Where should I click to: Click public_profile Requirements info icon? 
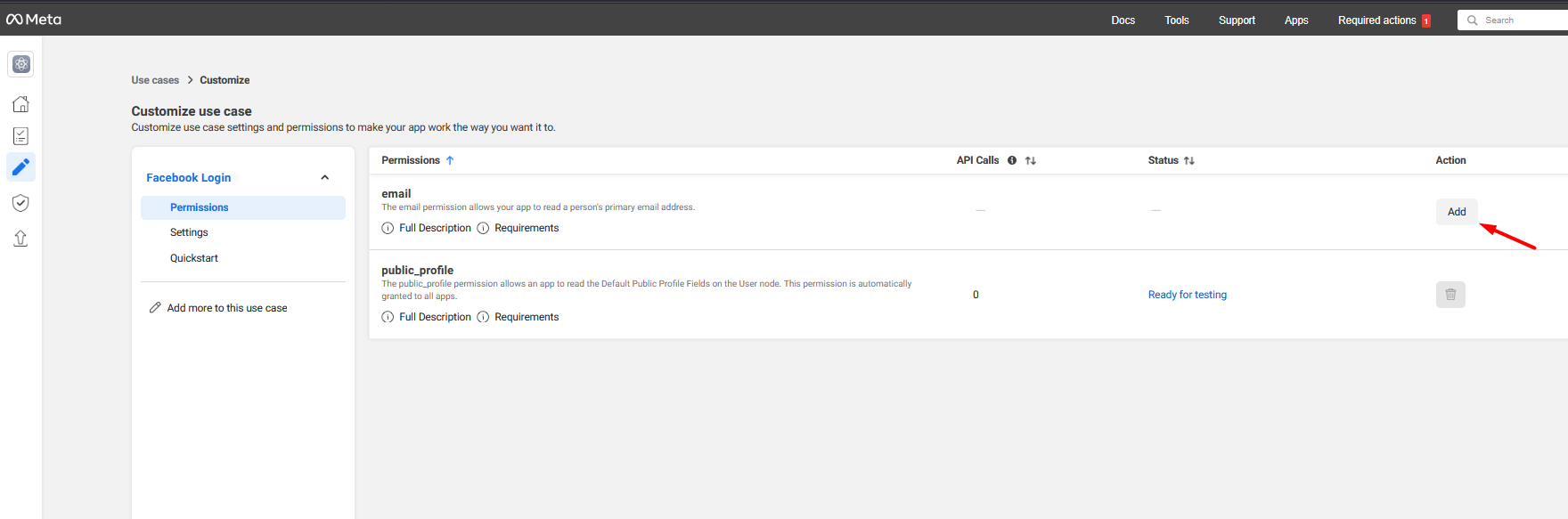[x=483, y=317]
